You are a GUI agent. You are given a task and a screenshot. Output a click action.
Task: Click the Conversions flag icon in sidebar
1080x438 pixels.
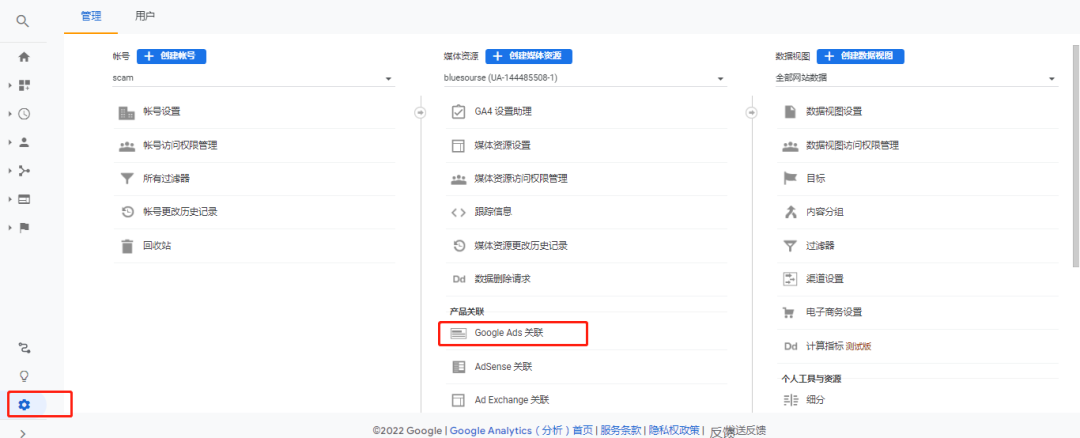(x=24, y=227)
